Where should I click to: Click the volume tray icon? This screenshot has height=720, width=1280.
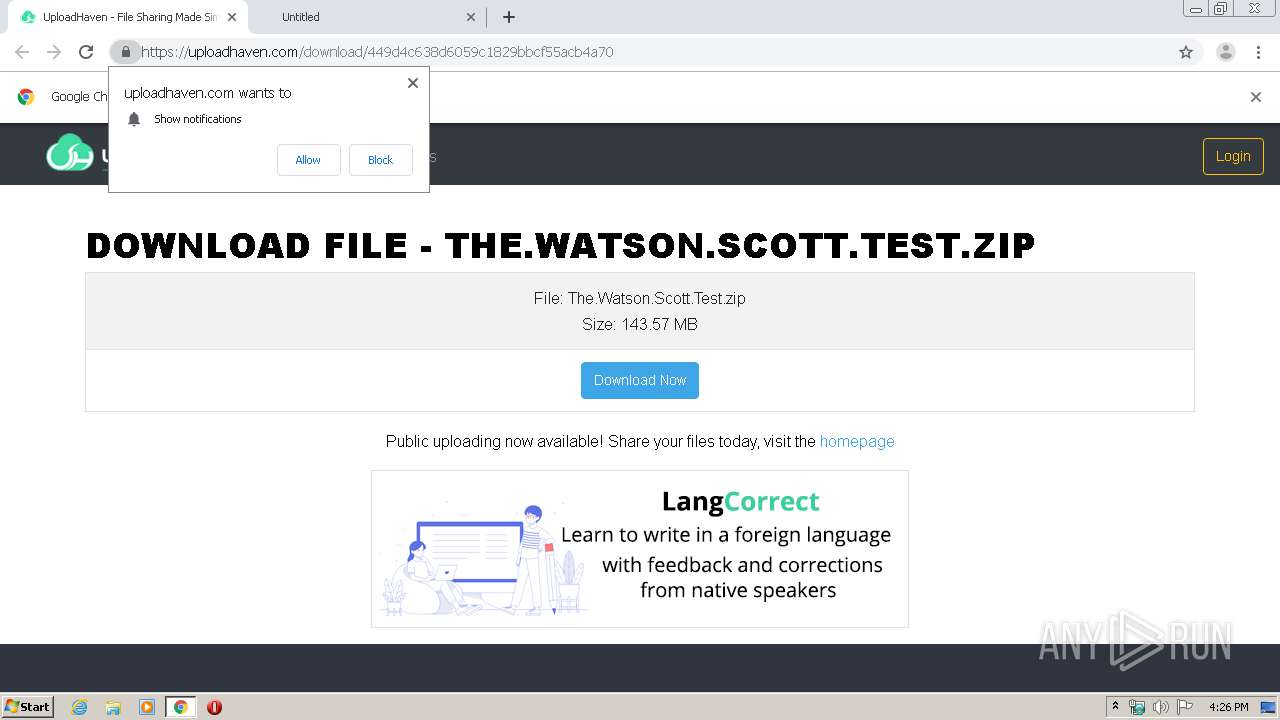pos(1161,707)
